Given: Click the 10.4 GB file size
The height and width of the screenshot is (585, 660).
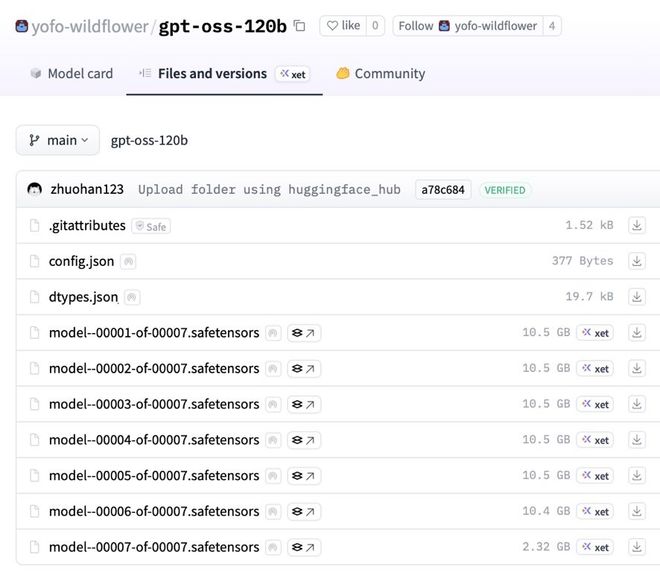Looking at the screenshot, I should [x=546, y=511].
